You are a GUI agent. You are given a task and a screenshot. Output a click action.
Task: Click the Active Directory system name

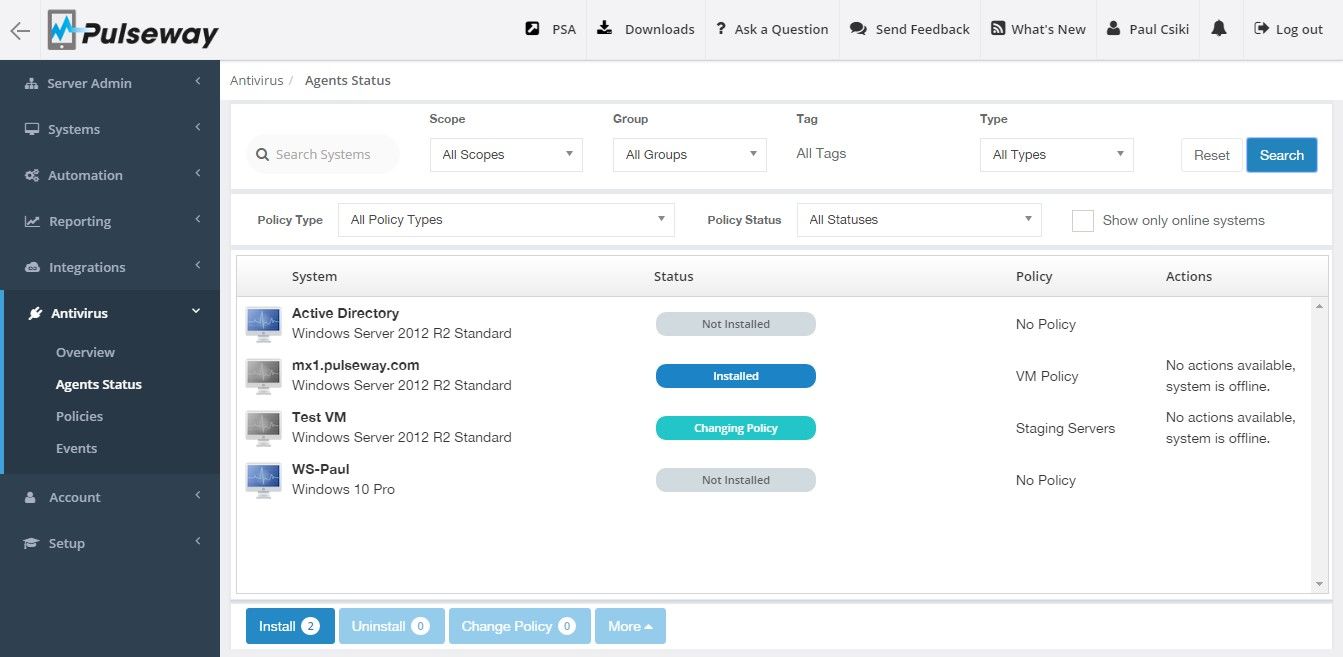[345, 313]
